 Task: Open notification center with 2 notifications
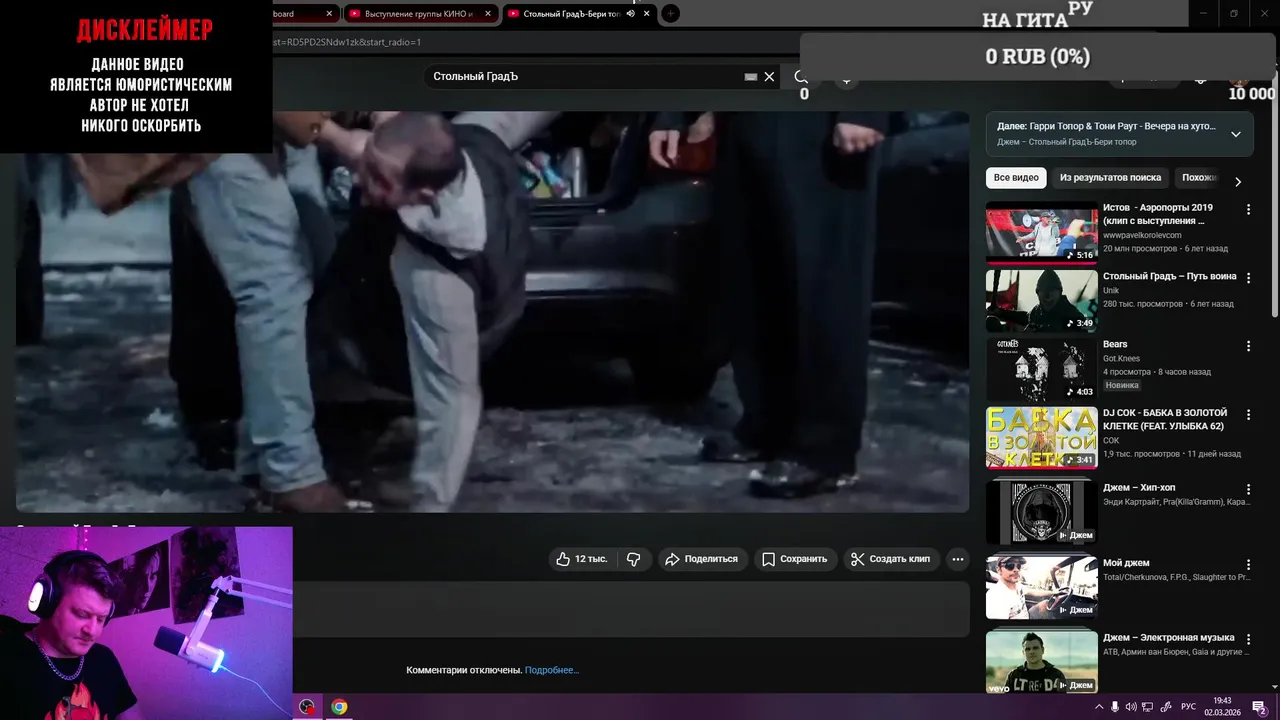click(x=1259, y=708)
